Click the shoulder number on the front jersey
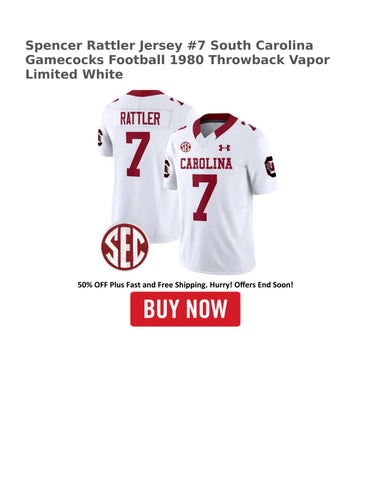The width and height of the screenshot is (371, 480). click(248, 125)
